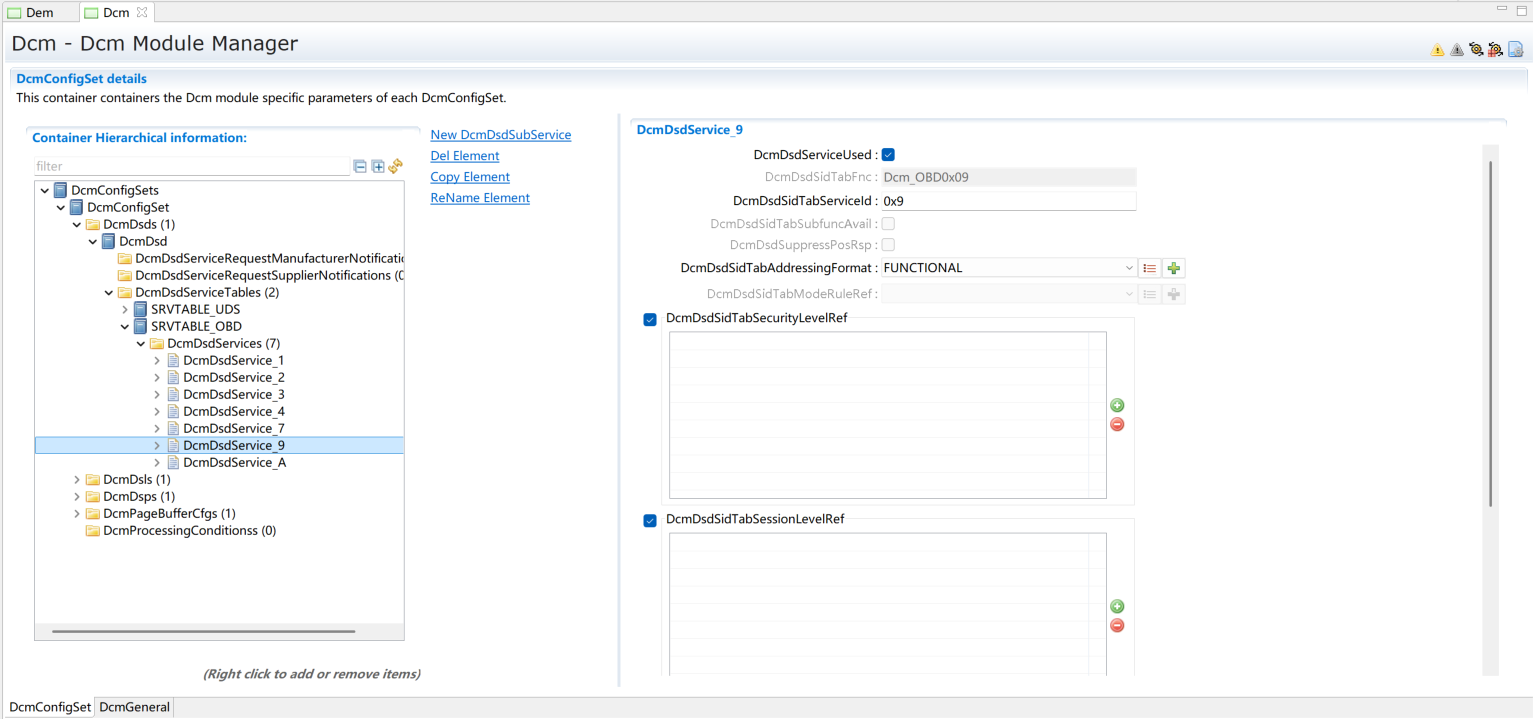The width and height of the screenshot is (1533, 719).
Task: Click green plus beside DcmDsdSidTabAddressingFormat
Action: click(x=1174, y=268)
